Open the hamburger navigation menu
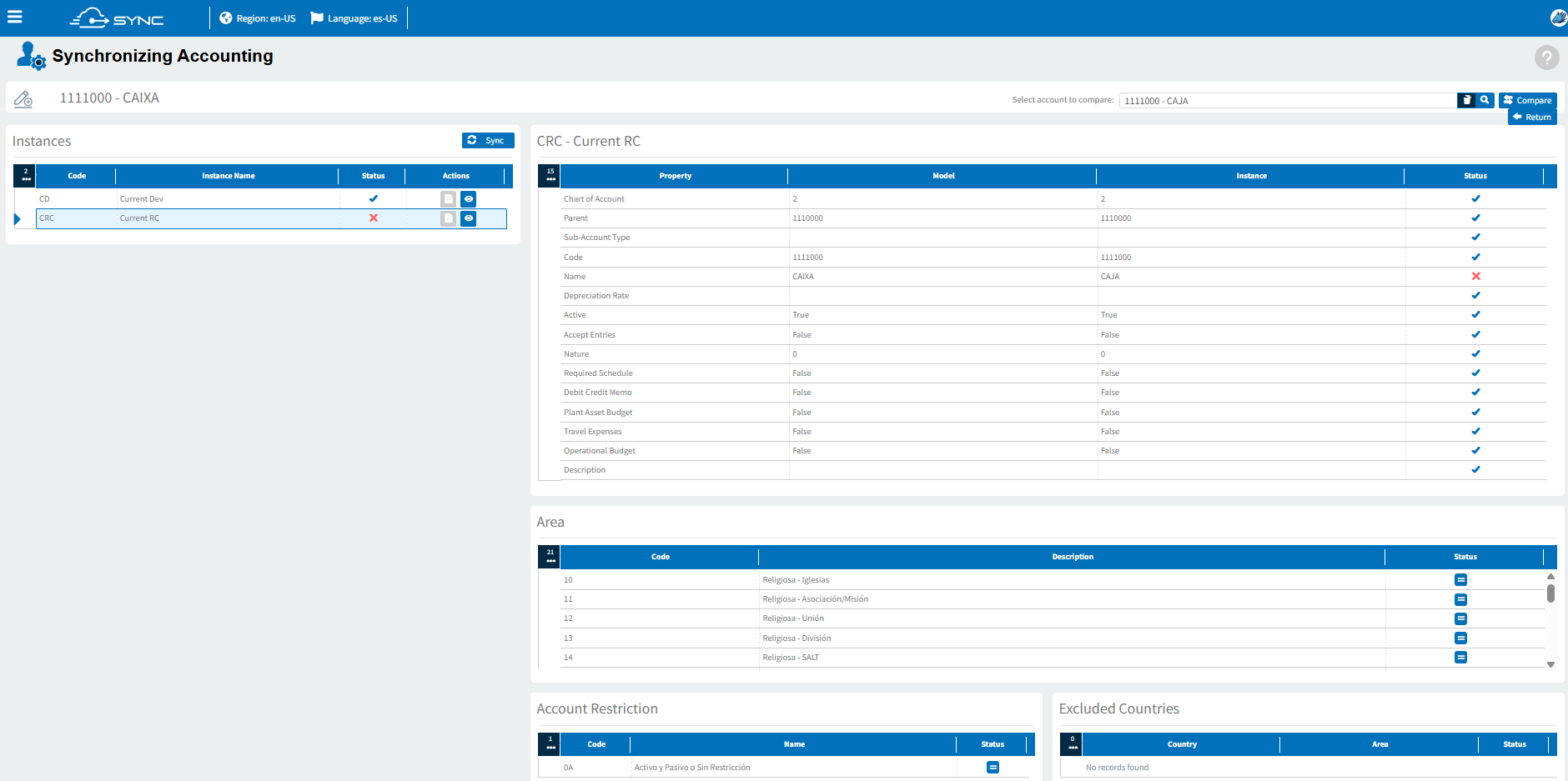The width and height of the screenshot is (1568, 781). pos(15,17)
